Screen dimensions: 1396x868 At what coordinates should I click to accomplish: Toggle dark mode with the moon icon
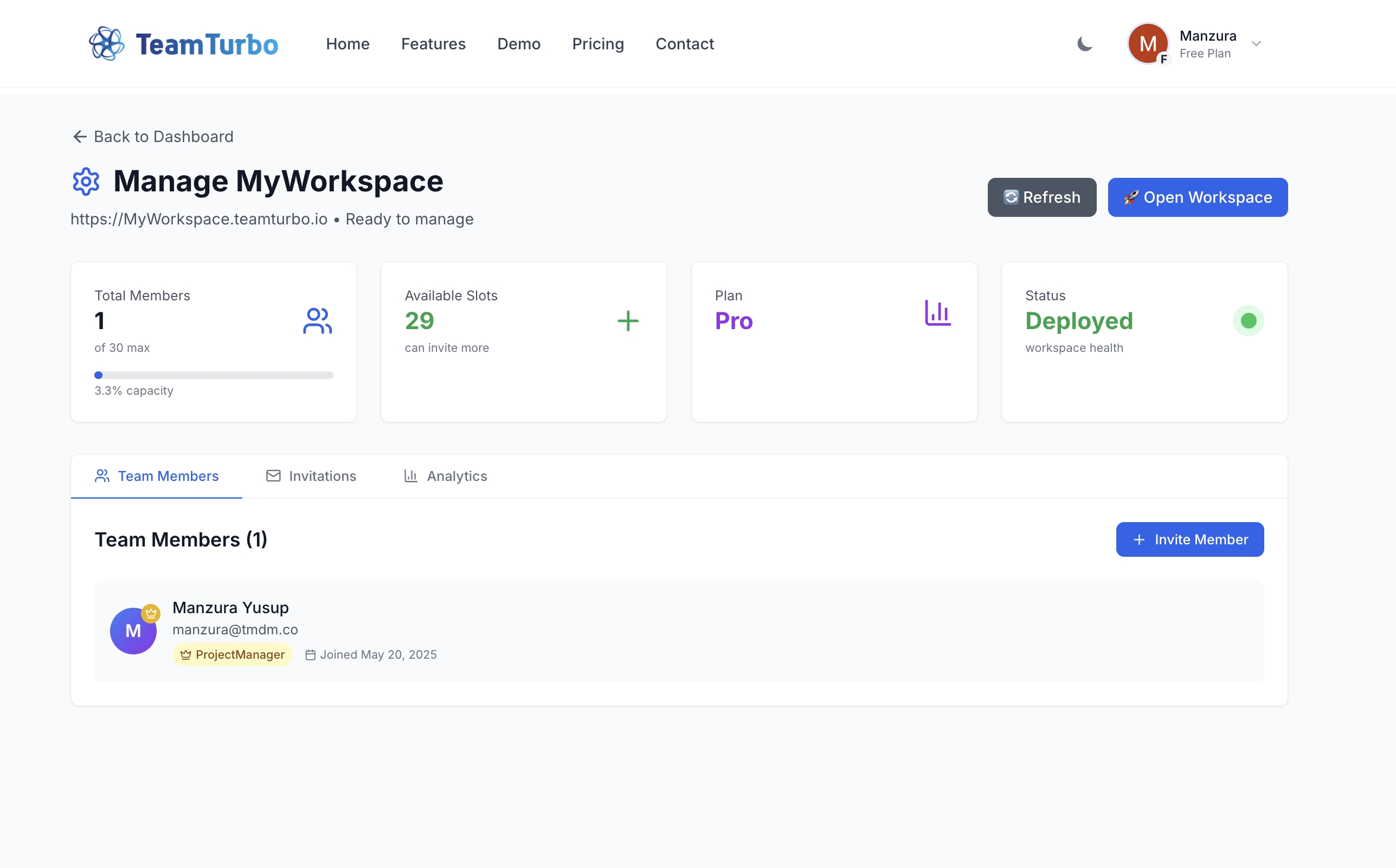[x=1084, y=43]
